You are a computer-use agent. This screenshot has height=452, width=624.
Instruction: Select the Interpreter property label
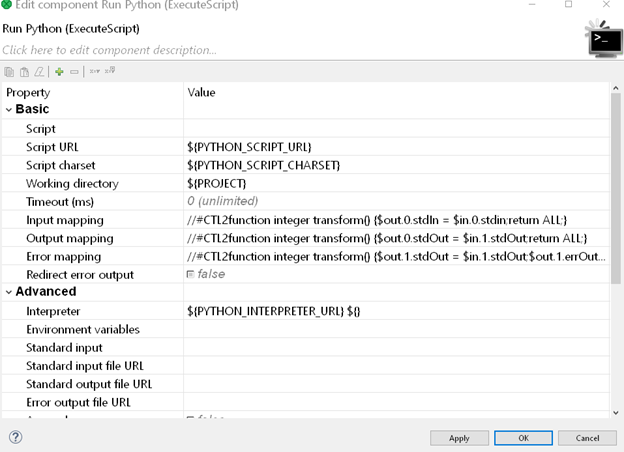coord(53,311)
